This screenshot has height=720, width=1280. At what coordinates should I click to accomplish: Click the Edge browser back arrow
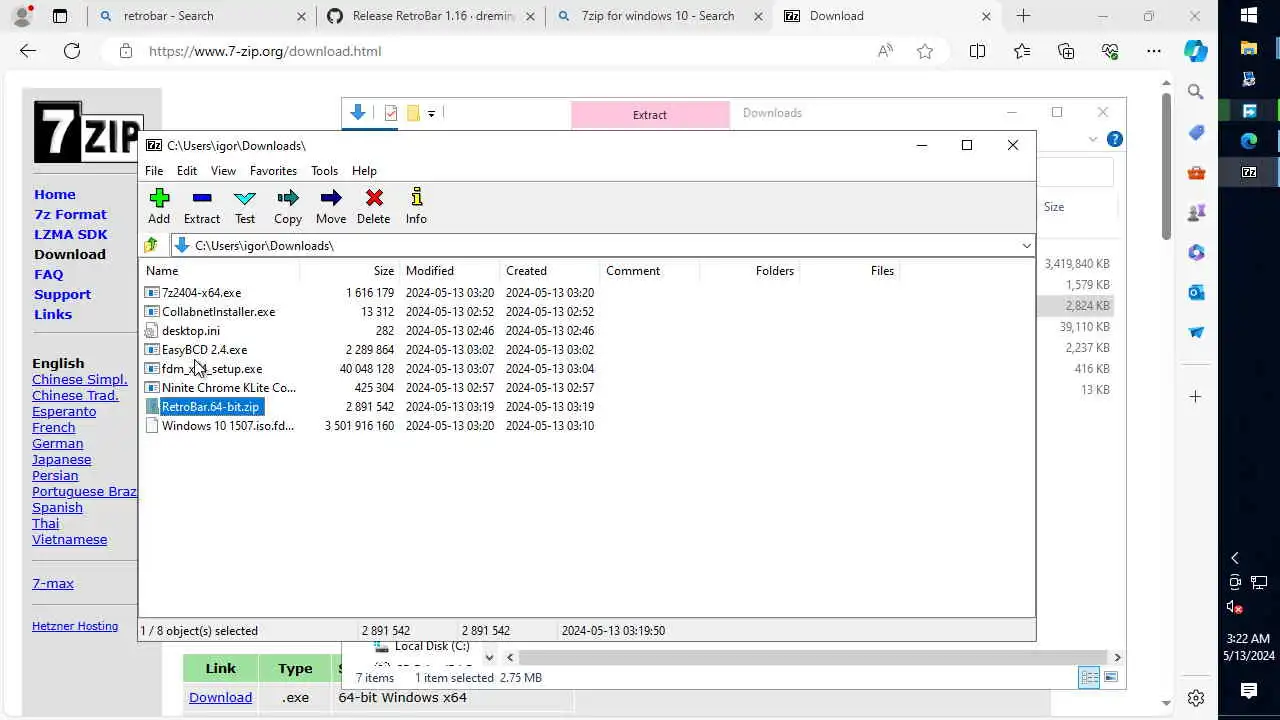pyautogui.click(x=27, y=51)
